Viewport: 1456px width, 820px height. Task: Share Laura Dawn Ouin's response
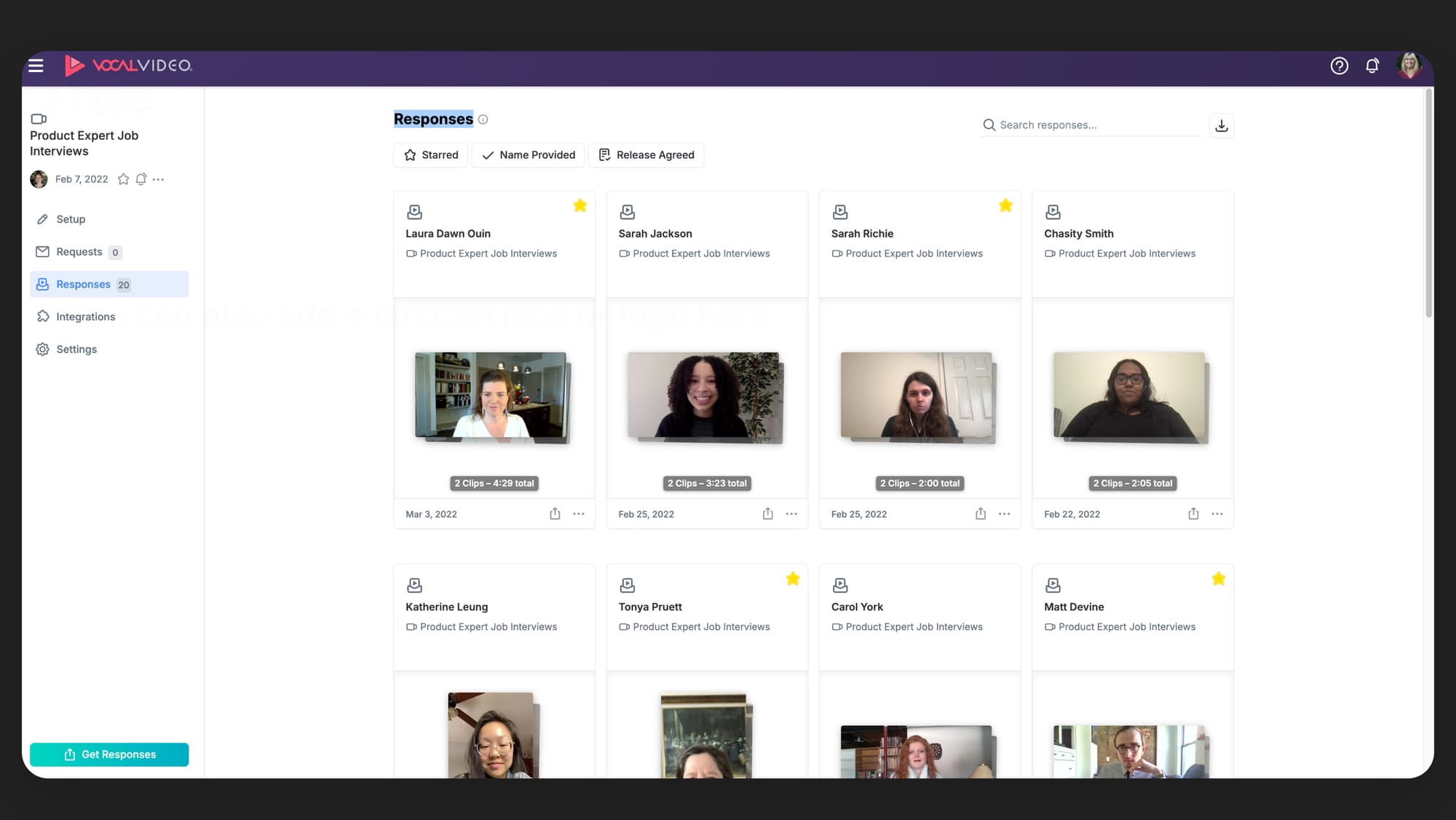(555, 513)
